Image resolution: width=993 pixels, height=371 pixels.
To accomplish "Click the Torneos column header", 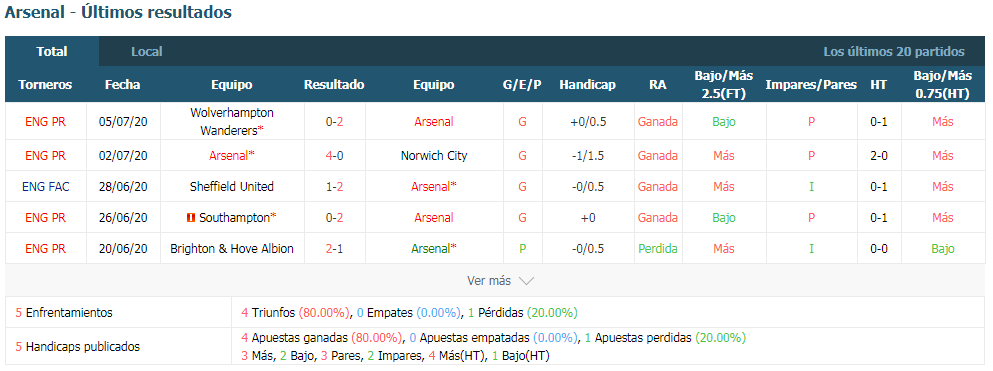I will pyautogui.click(x=46, y=85).
